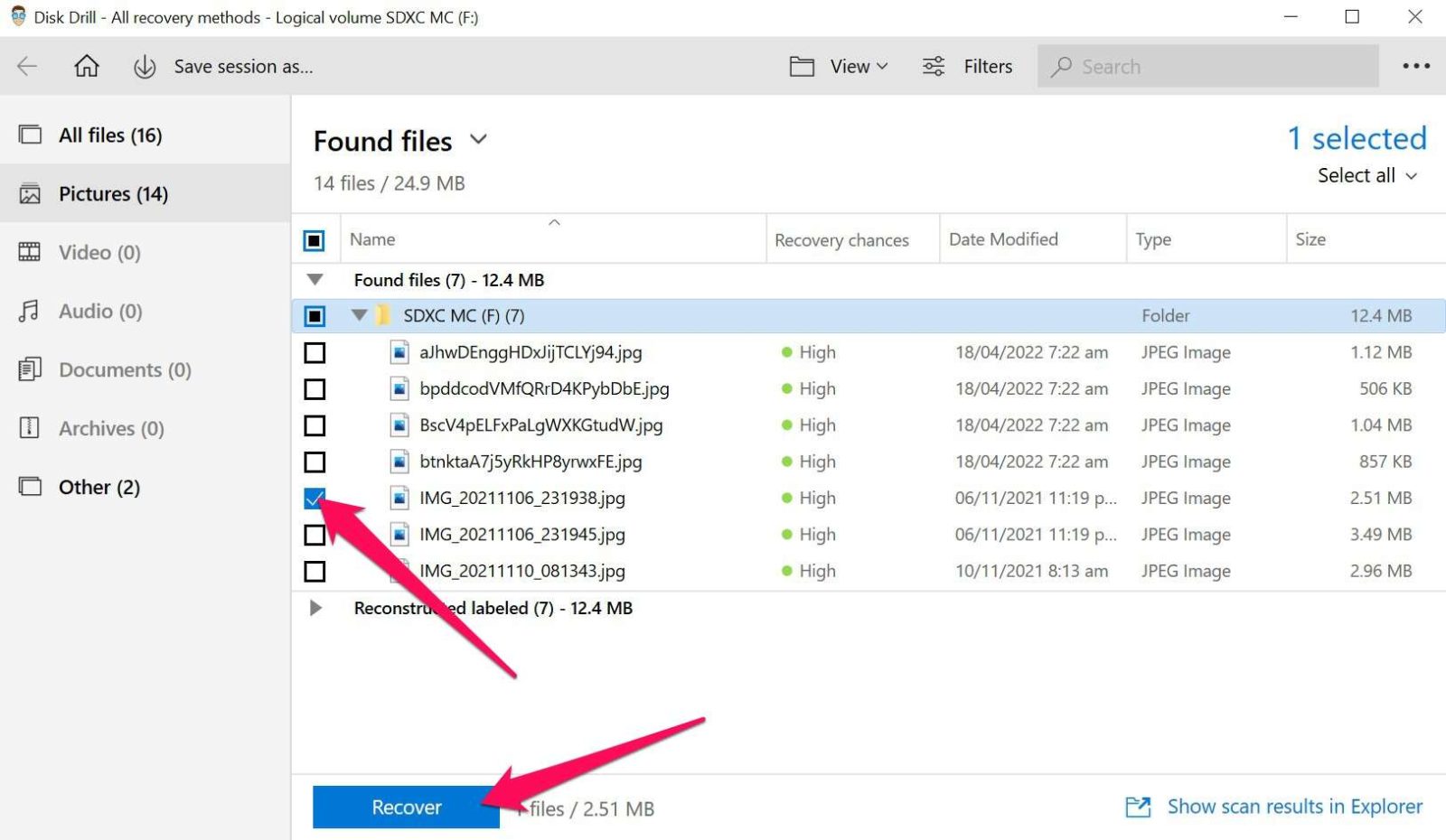Click the Recover button

point(405,807)
